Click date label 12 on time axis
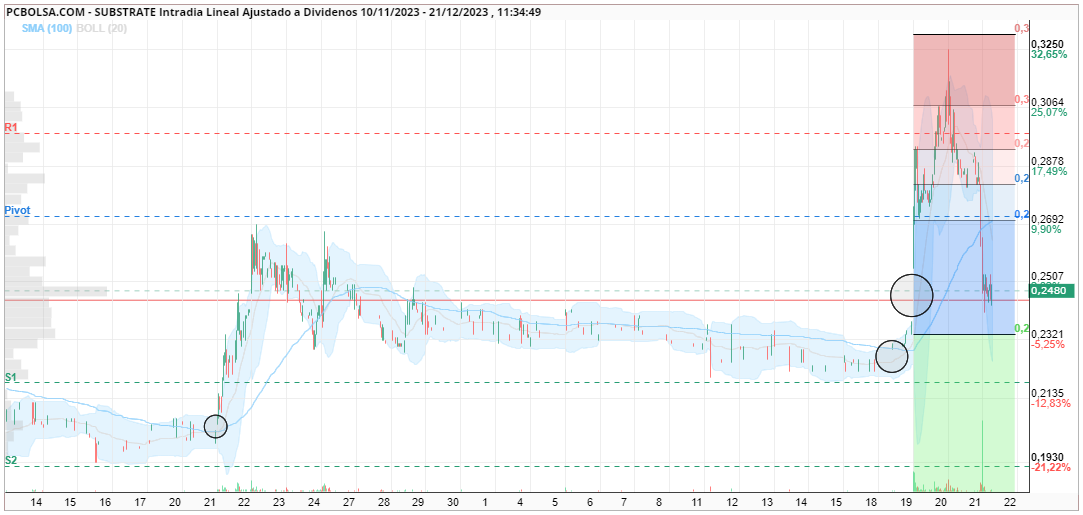 click(x=732, y=502)
